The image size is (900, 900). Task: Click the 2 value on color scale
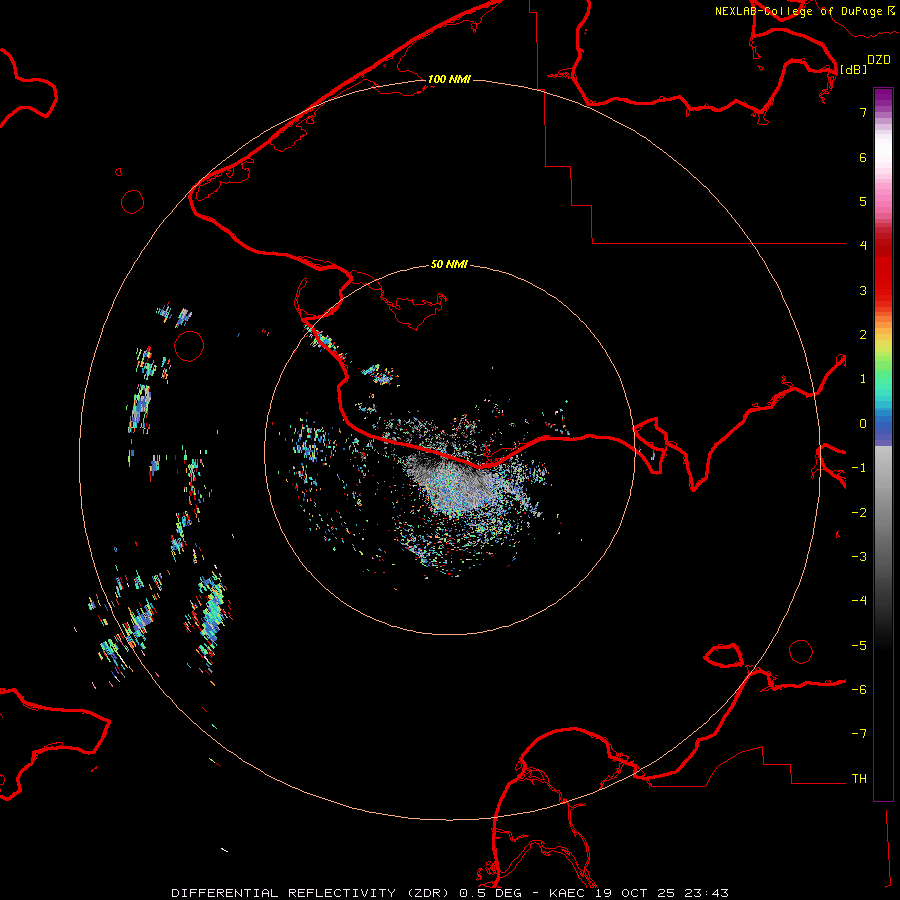click(863, 335)
